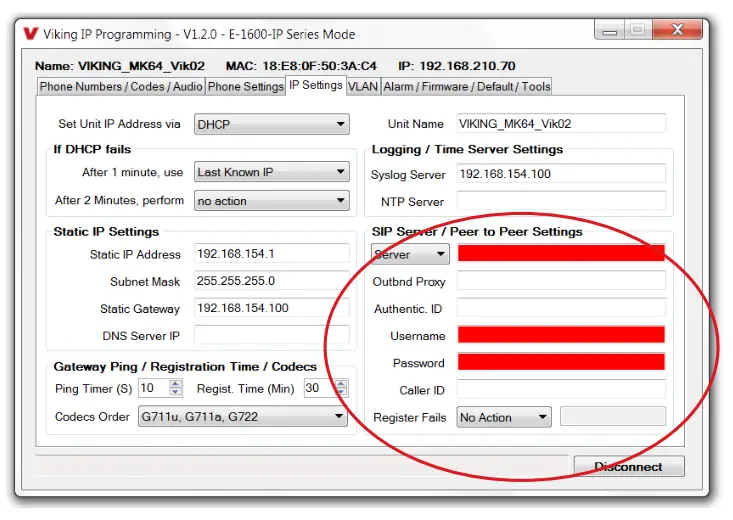Switch to the Phone Settings tab

[245, 87]
